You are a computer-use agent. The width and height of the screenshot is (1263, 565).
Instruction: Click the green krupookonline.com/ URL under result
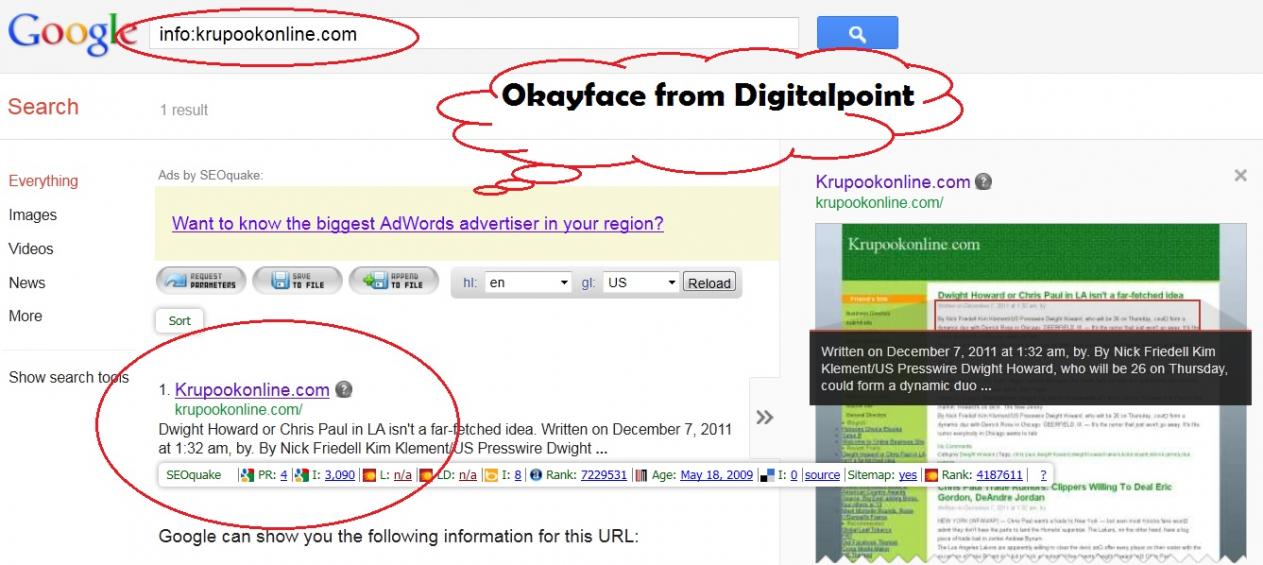238,410
